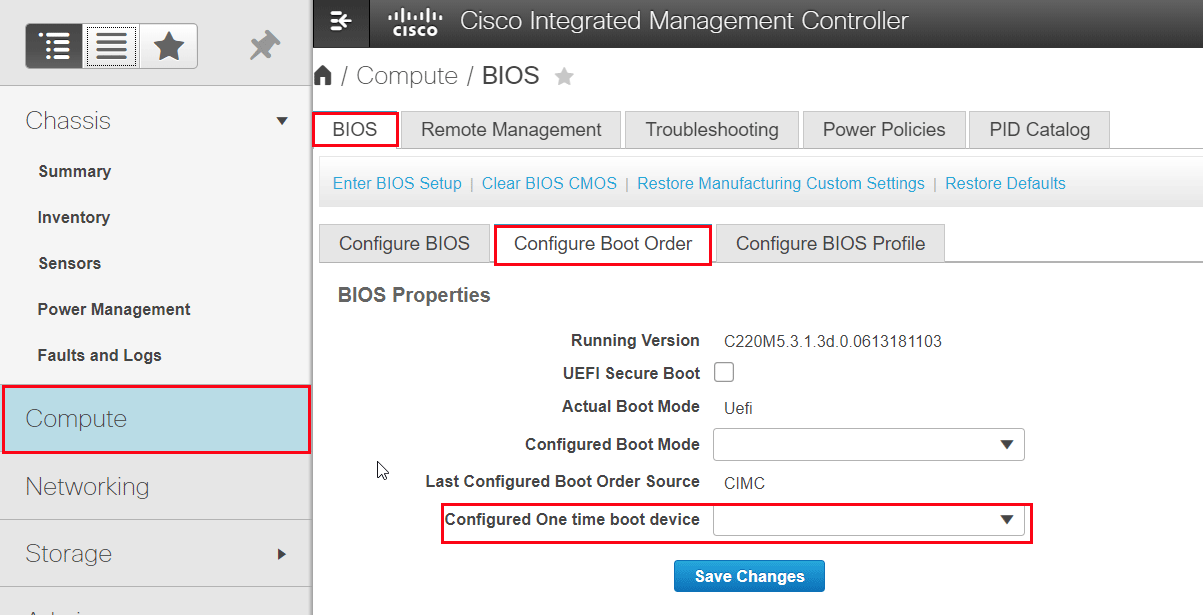The width and height of the screenshot is (1203, 615).
Task: Open Configured One time boot device dropdown
Action: (x=869, y=520)
